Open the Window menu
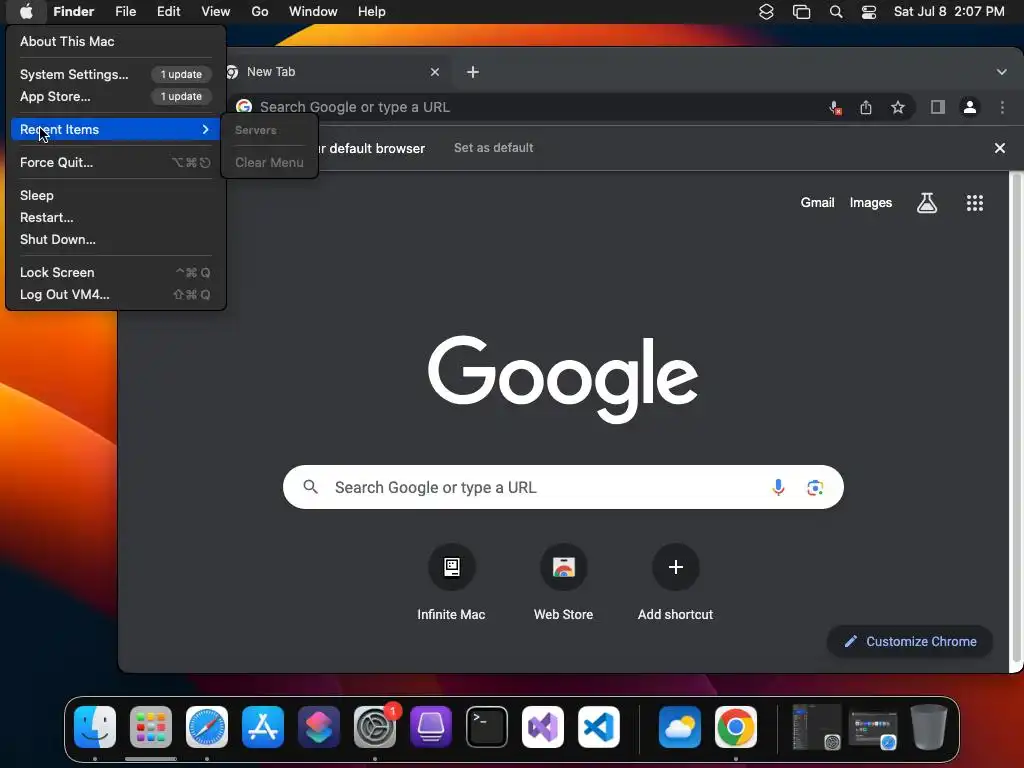Image resolution: width=1024 pixels, height=768 pixels. pos(313,12)
